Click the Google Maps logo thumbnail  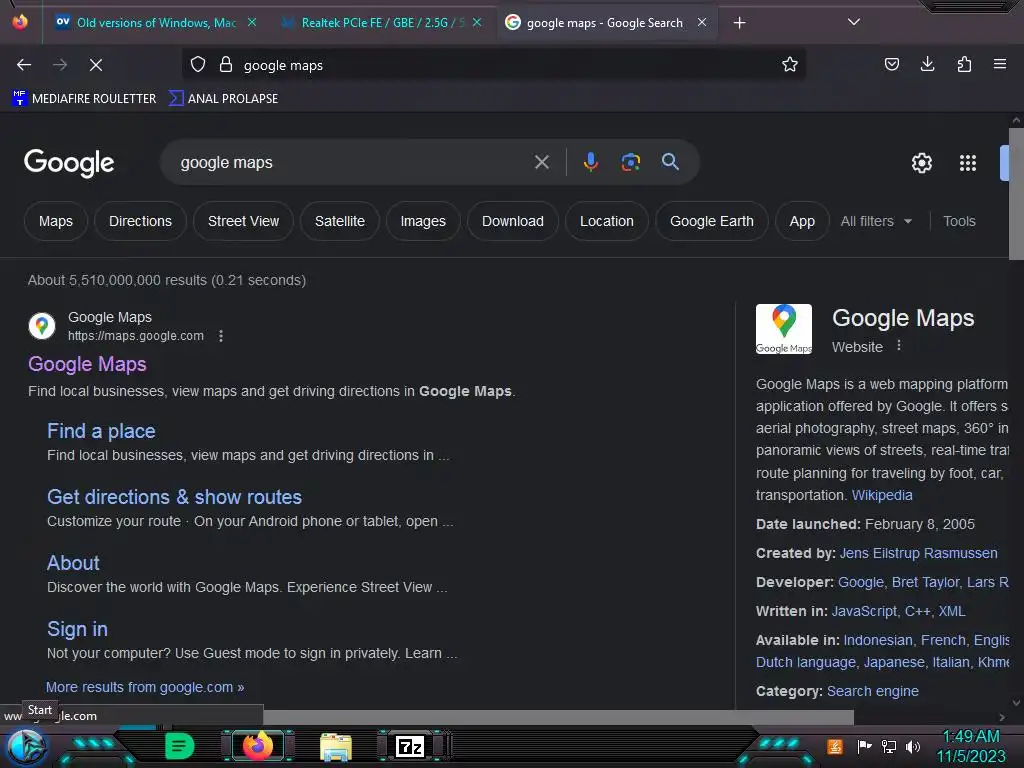point(784,329)
